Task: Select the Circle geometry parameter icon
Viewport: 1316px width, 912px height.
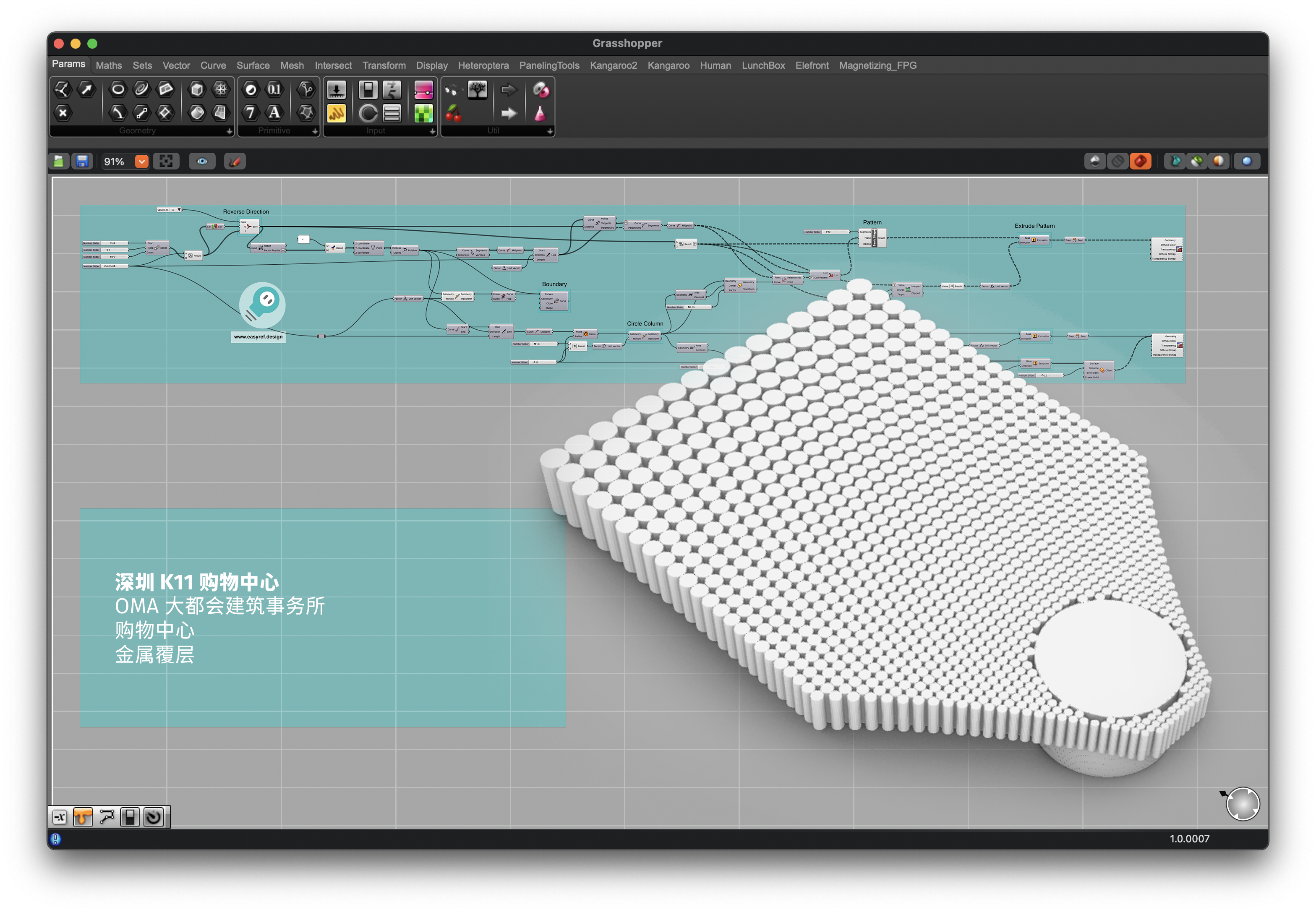Action: pyautogui.click(x=118, y=89)
